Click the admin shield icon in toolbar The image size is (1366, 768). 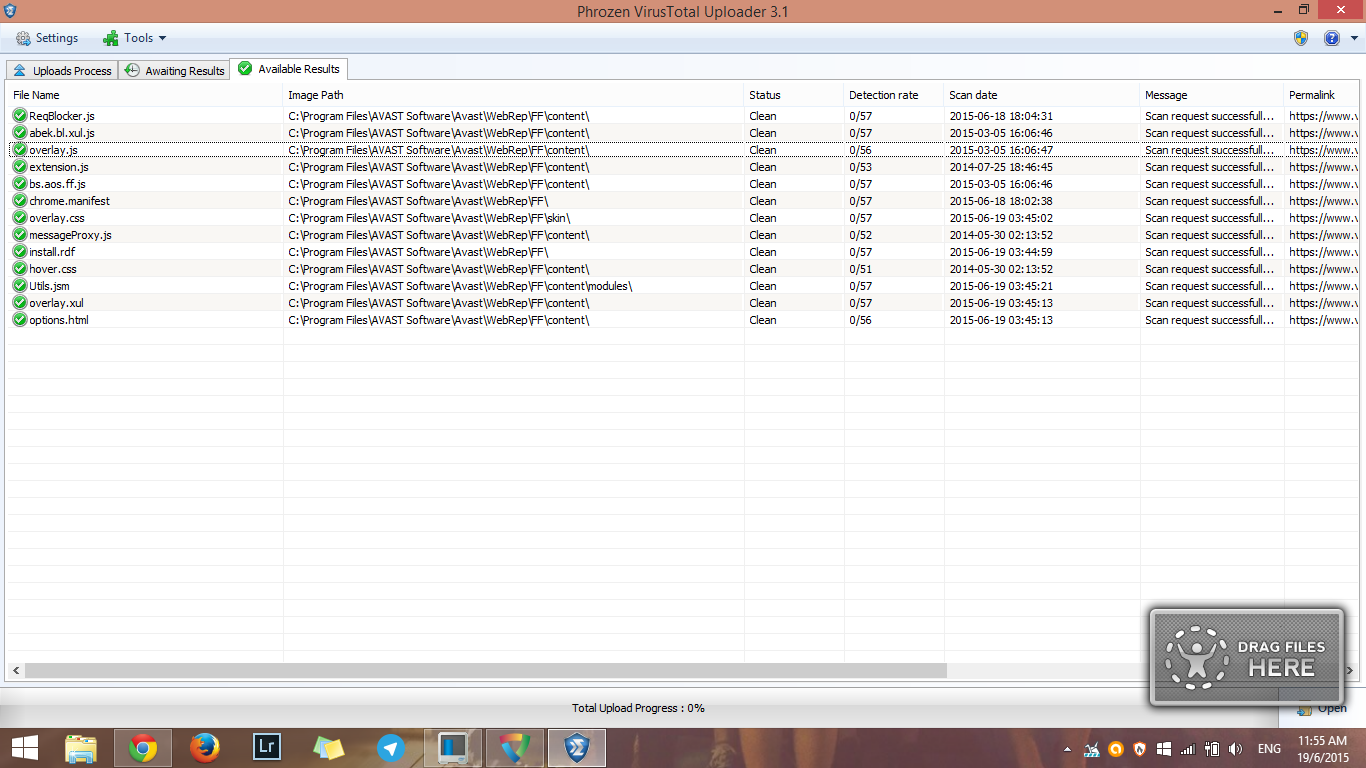point(1301,38)
